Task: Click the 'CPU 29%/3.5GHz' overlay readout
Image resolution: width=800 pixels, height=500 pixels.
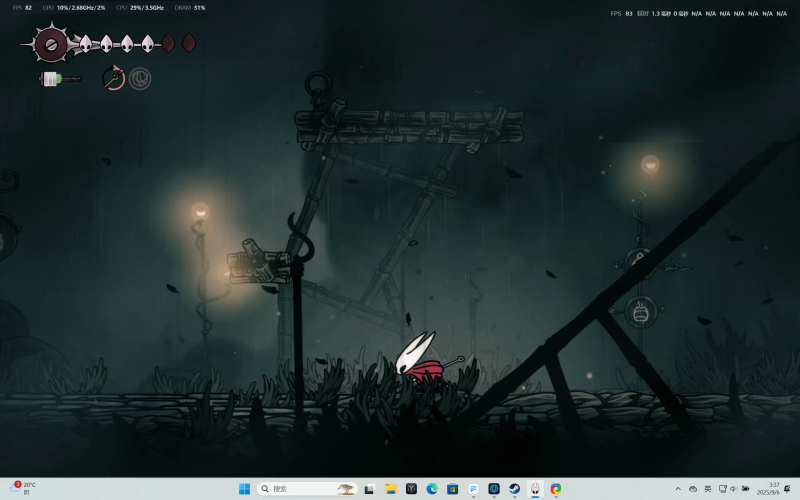Action: tap(140, 8)
